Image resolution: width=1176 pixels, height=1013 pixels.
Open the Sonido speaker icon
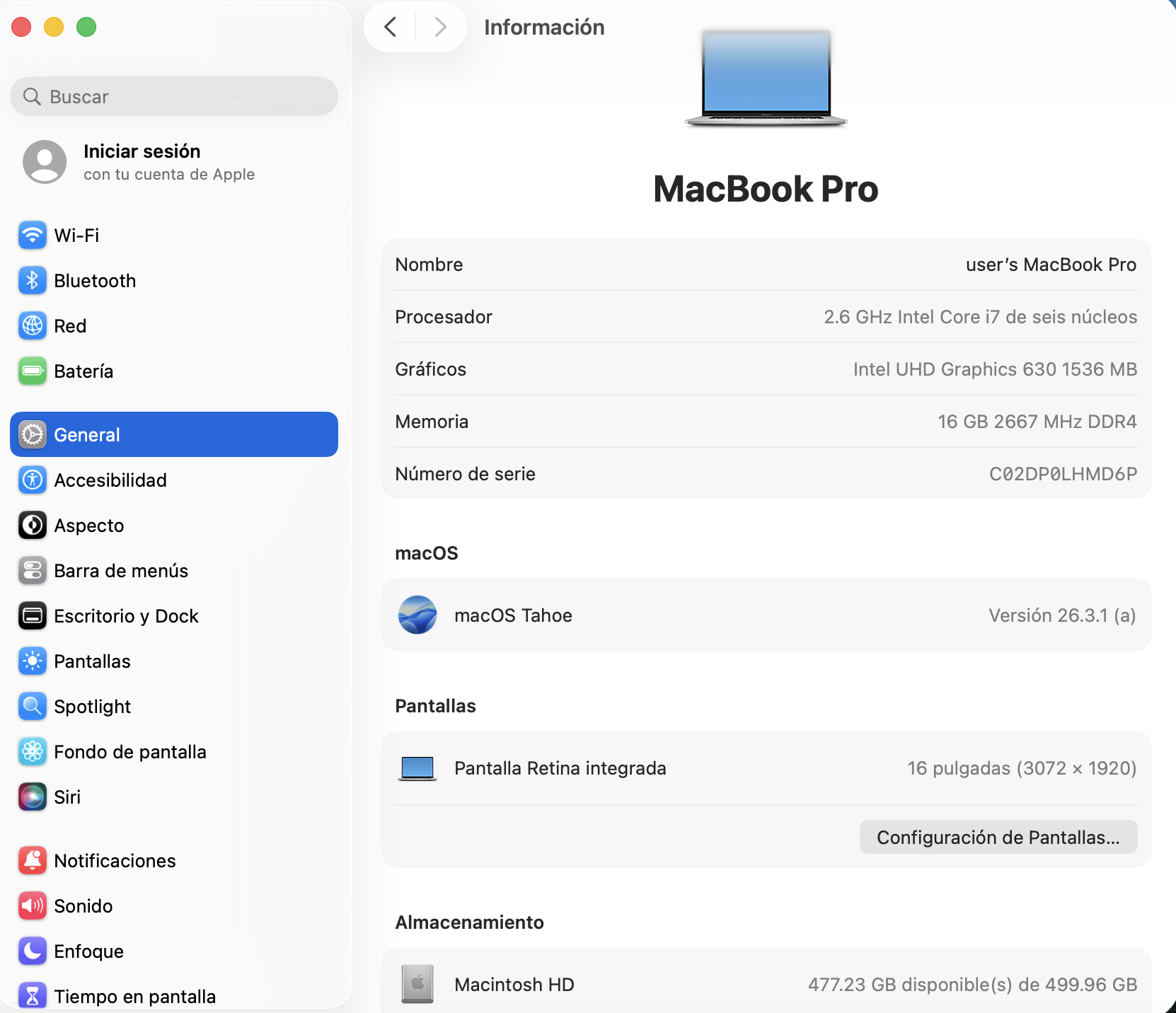33,906
